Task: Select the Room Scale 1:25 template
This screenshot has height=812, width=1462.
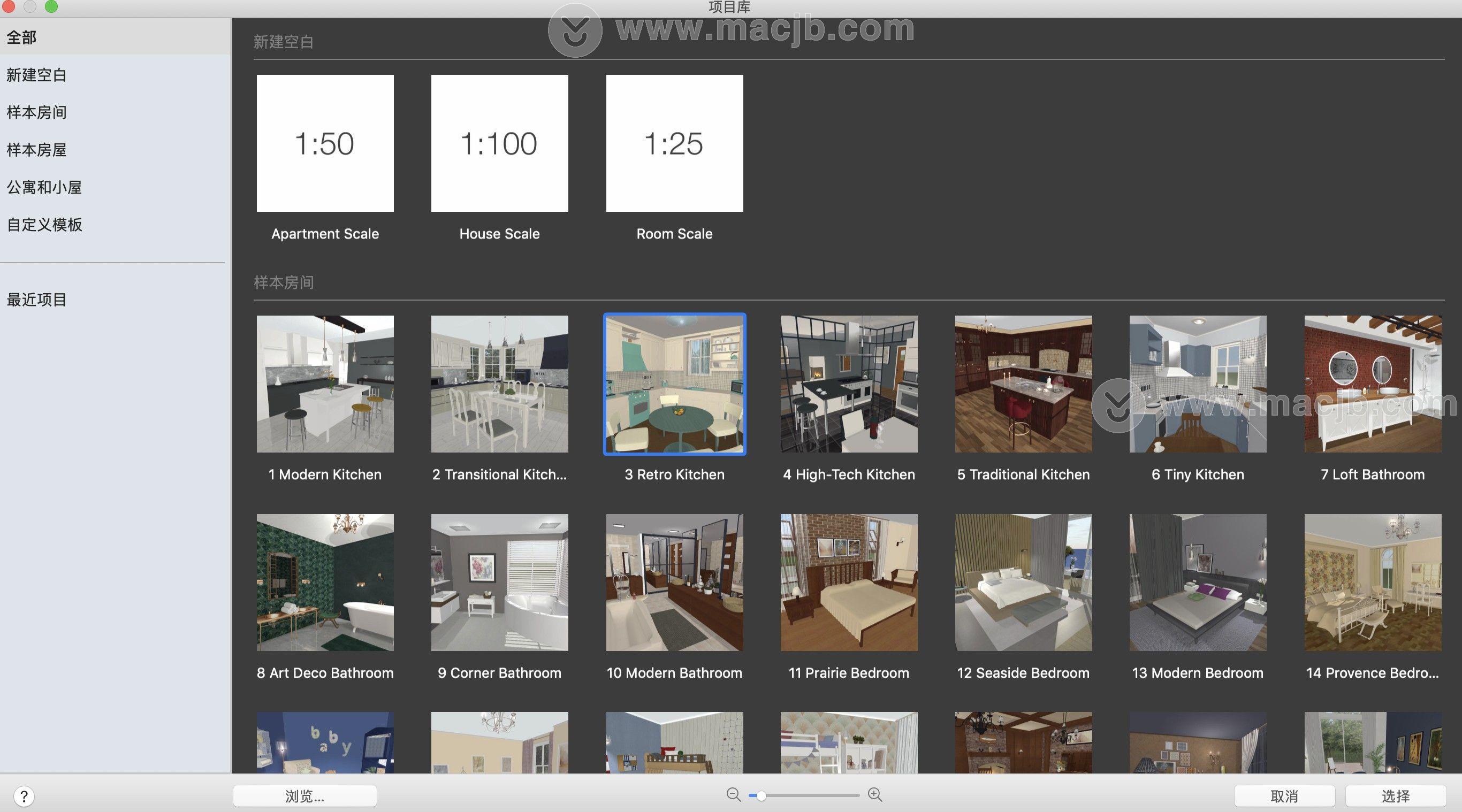Action: [x=674, y=142]
